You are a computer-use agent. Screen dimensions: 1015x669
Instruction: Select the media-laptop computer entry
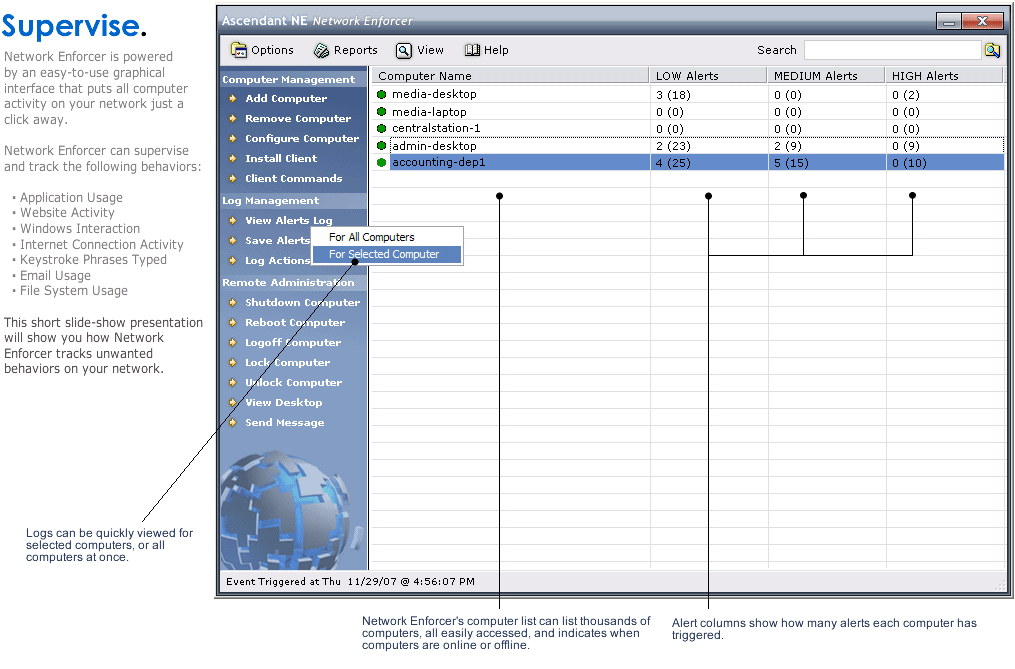click(x=429, y=112)
